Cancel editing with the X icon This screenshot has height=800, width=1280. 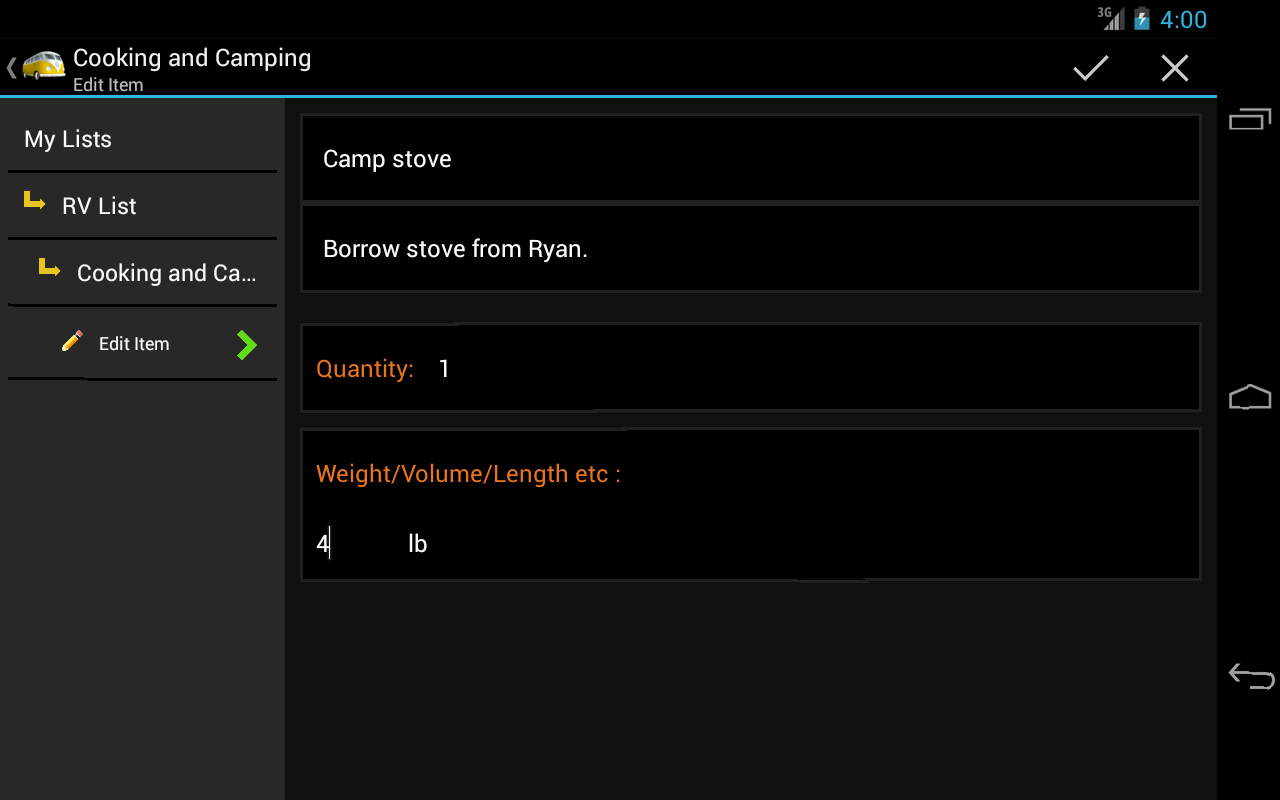tap(1174, 67)
